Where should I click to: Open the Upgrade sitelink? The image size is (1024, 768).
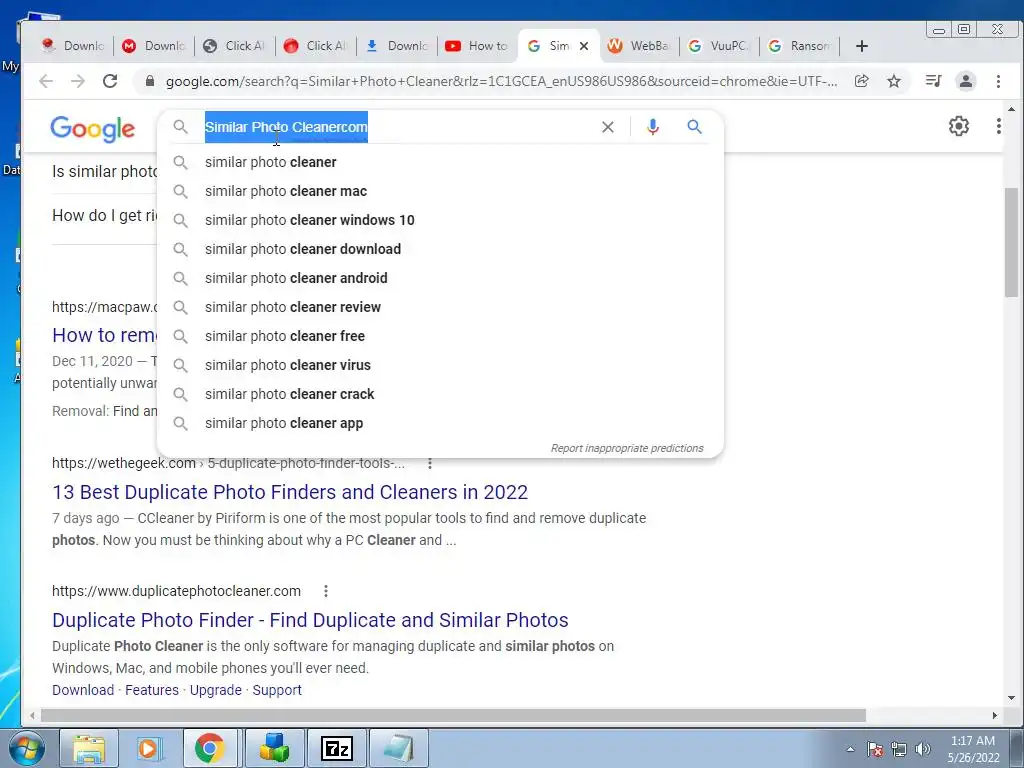tap(216, 690)
